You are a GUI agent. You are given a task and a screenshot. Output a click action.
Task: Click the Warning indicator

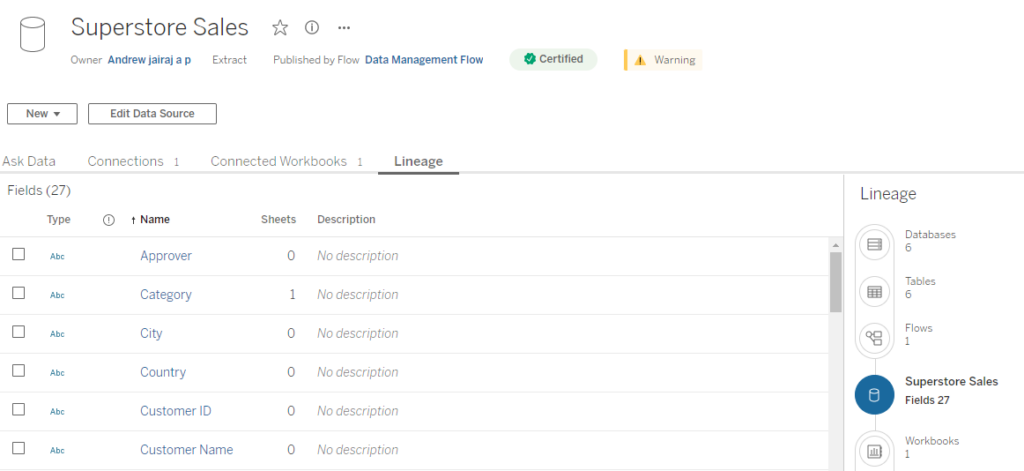click(x=663, y=60)
